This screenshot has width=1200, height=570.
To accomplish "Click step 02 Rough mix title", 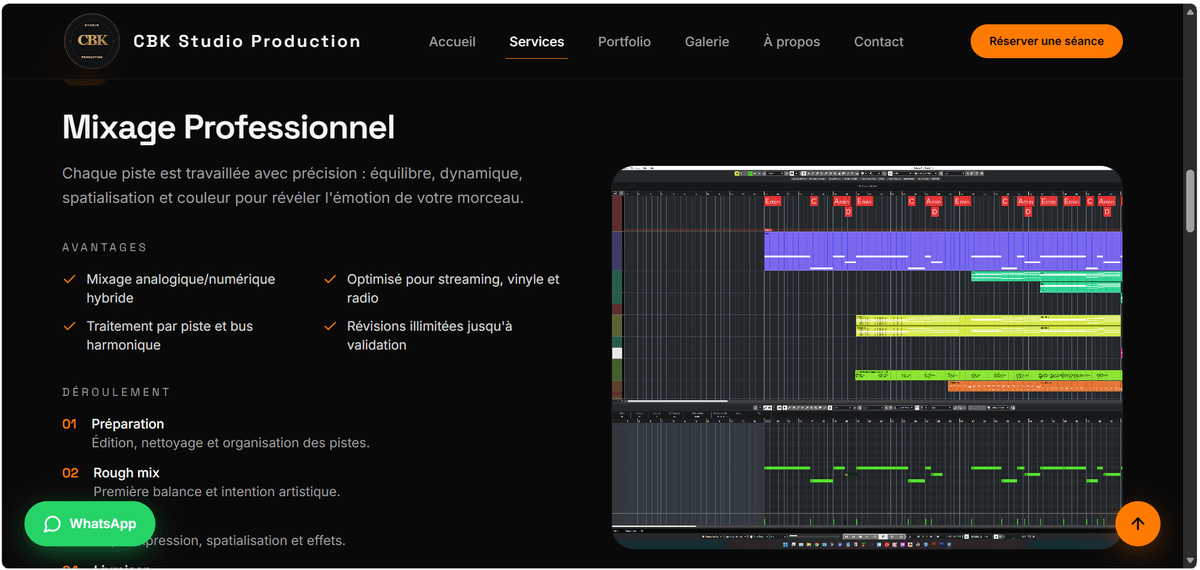I will coord(127,473).
